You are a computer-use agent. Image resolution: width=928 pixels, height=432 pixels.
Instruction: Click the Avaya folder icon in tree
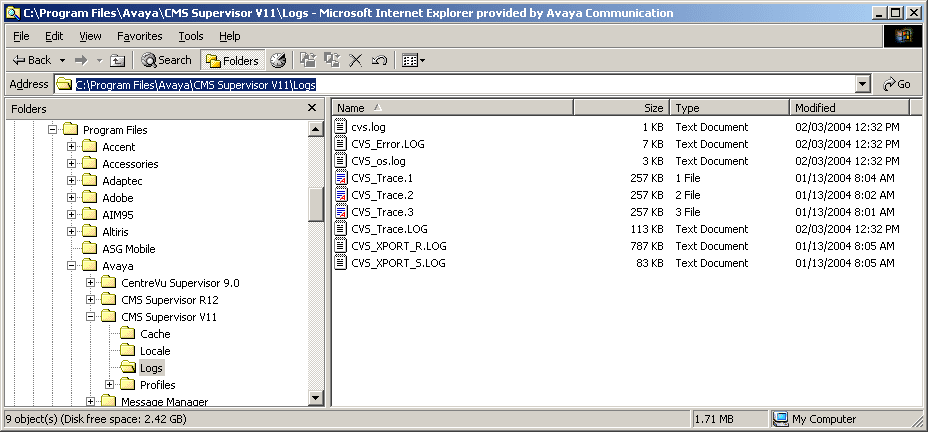[89, 266]
